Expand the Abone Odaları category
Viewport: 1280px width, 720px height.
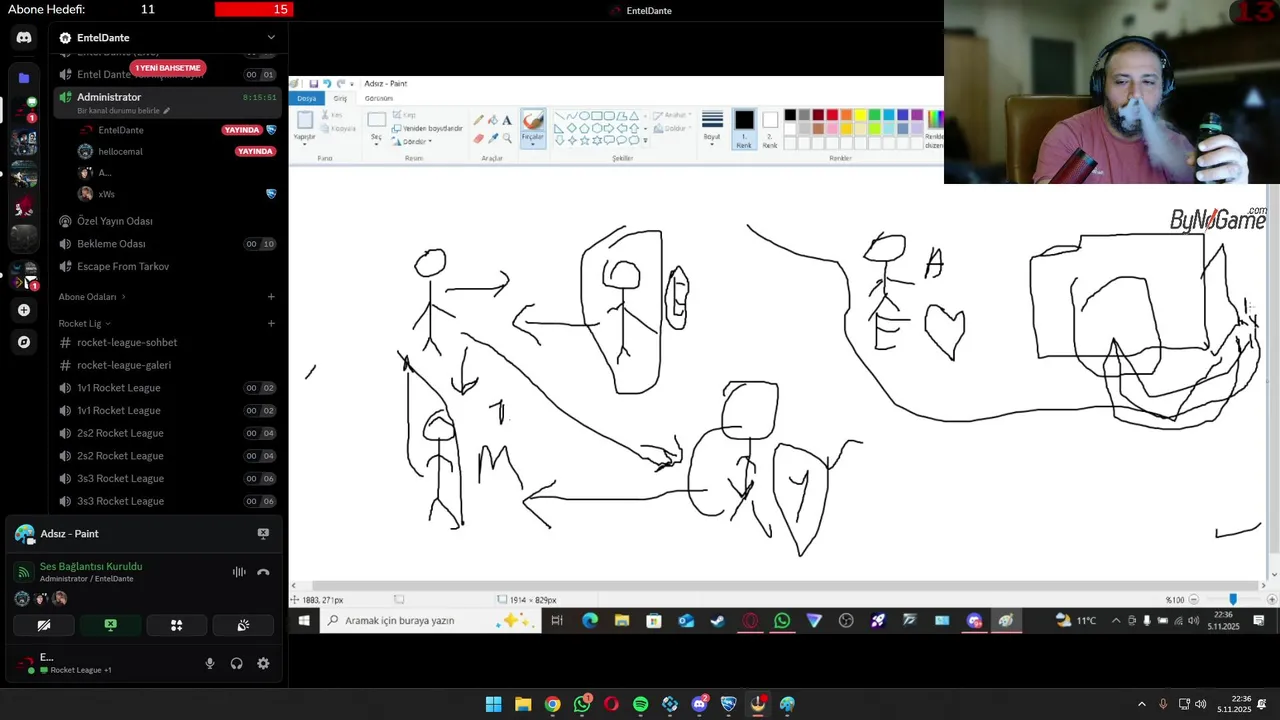point(92,297)
